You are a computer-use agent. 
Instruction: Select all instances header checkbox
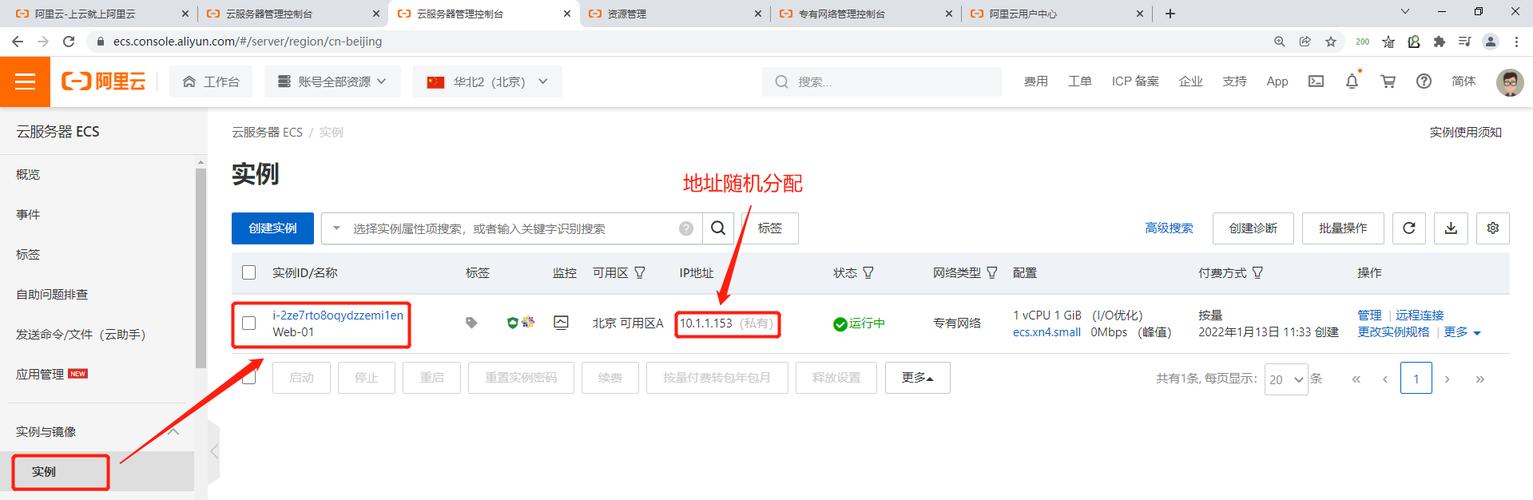[249, 272]
